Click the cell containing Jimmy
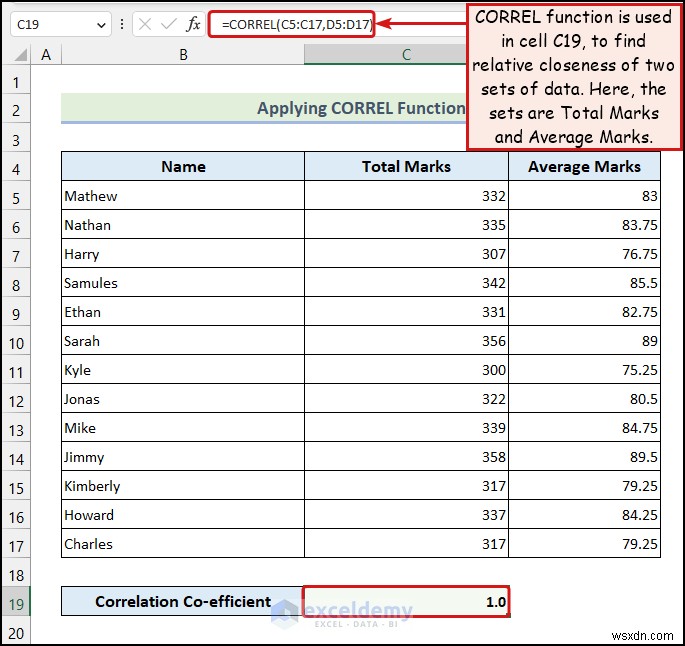 coord(183,457)
